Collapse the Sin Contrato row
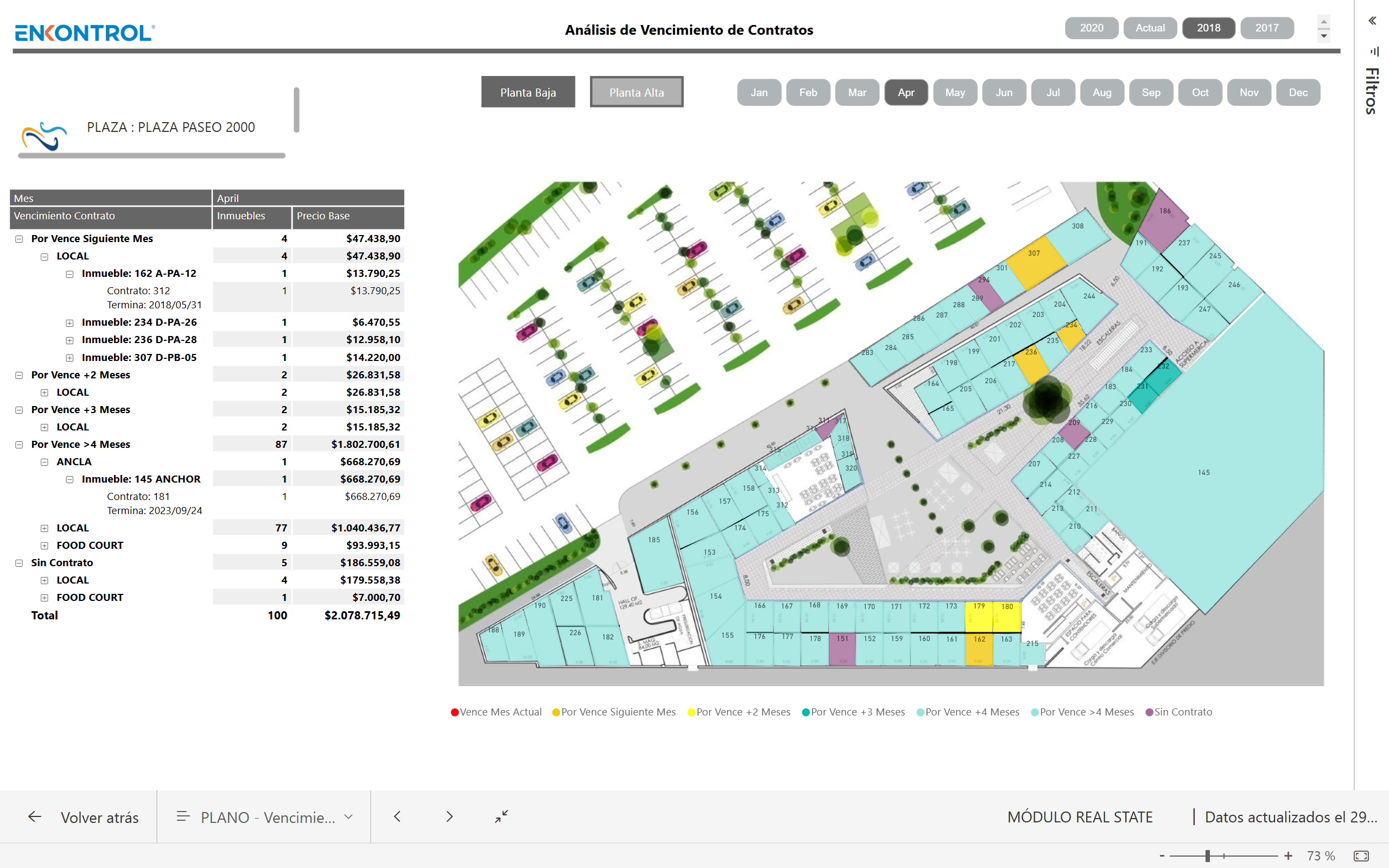This screenshot has width=1389, height=868. coord(19,563)
